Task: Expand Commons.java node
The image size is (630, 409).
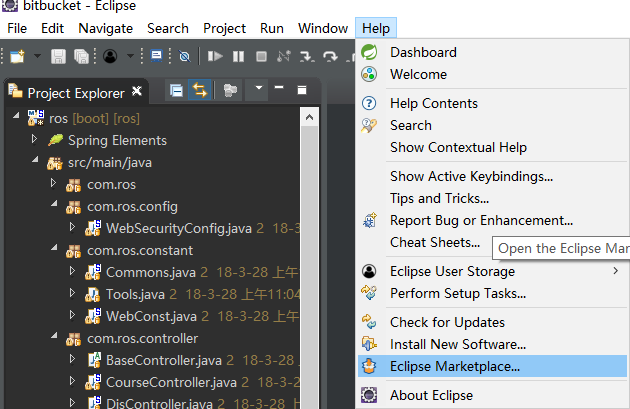Action: tap(72, 271)
